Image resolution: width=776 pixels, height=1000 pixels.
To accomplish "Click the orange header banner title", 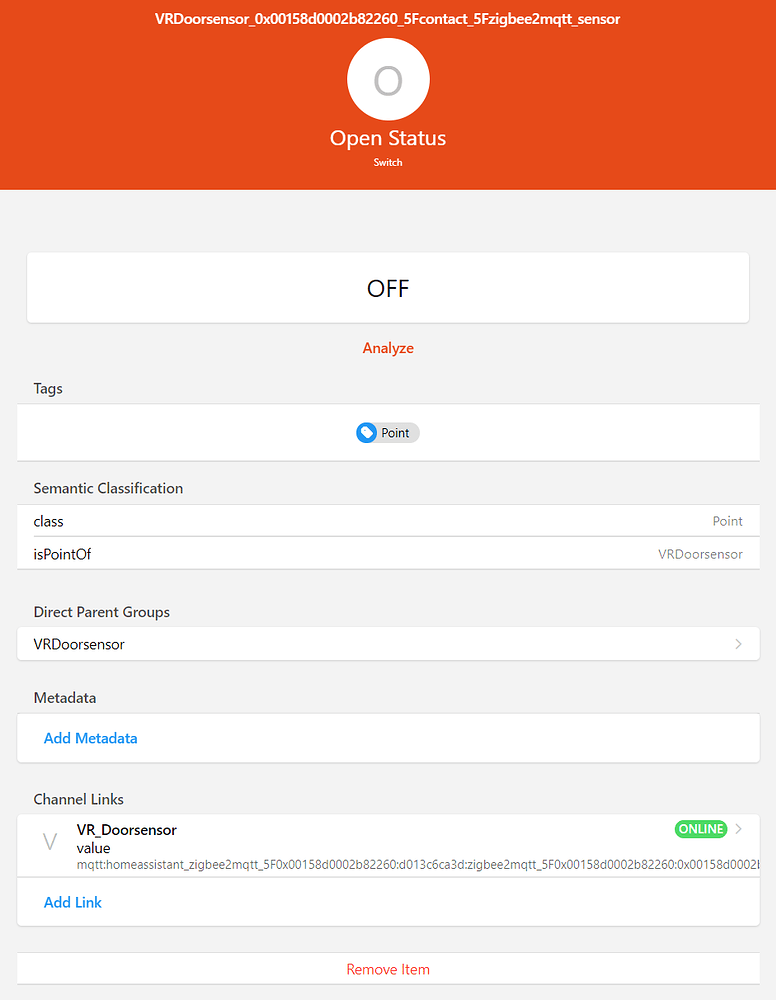I will pos(388,18).
